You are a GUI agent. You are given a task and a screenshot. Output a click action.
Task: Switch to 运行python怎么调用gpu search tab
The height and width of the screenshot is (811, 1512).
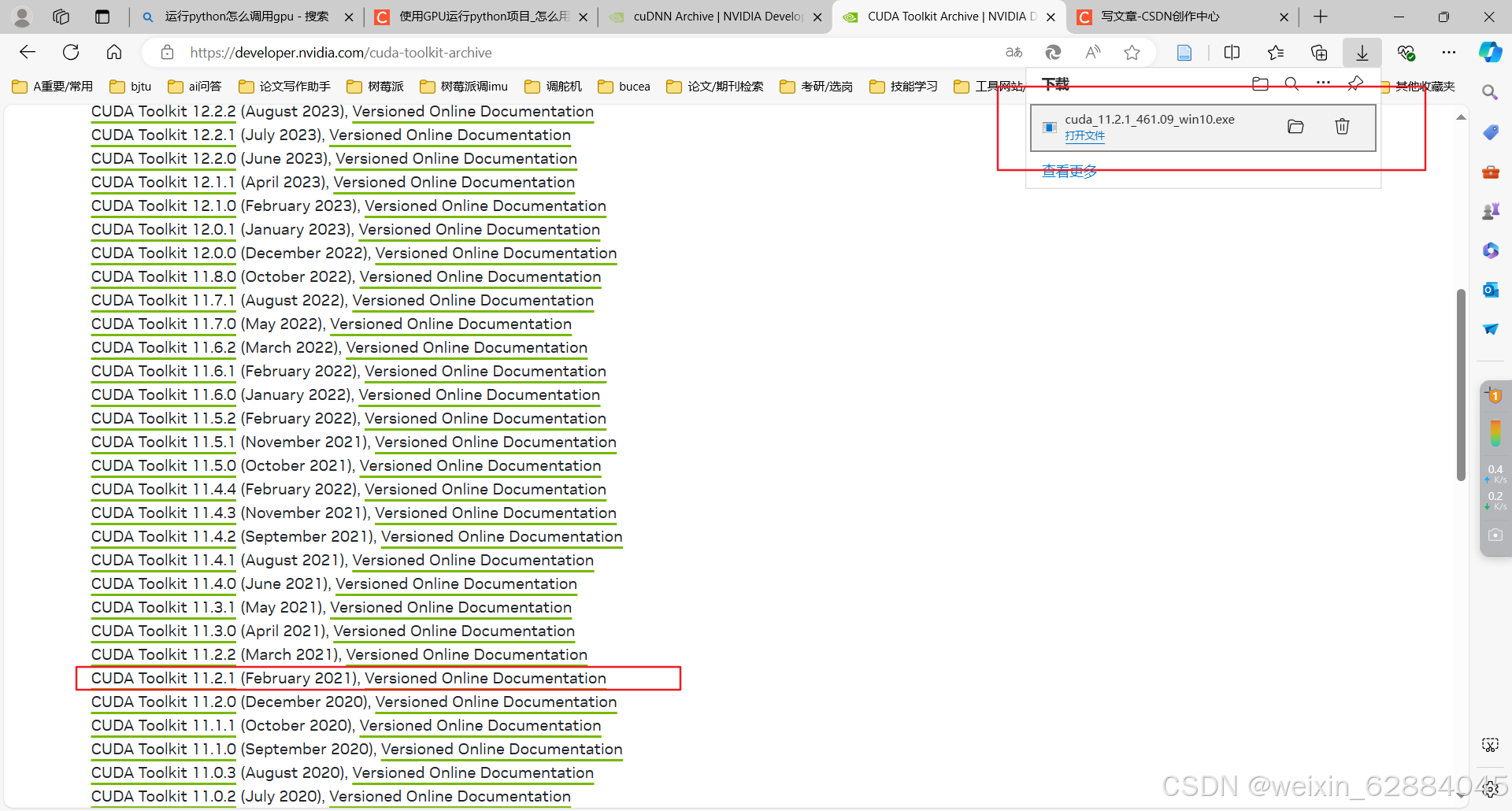click(x=246, y=17)
